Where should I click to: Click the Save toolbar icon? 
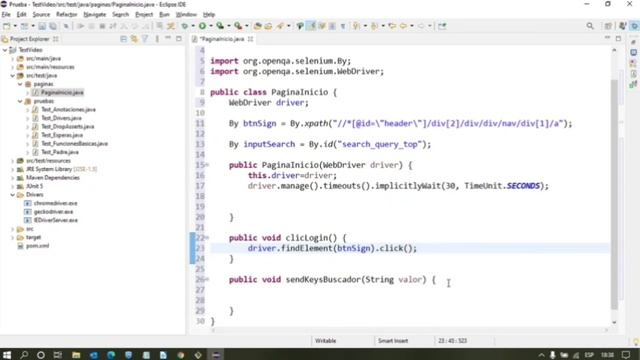[x=42, y=26]
